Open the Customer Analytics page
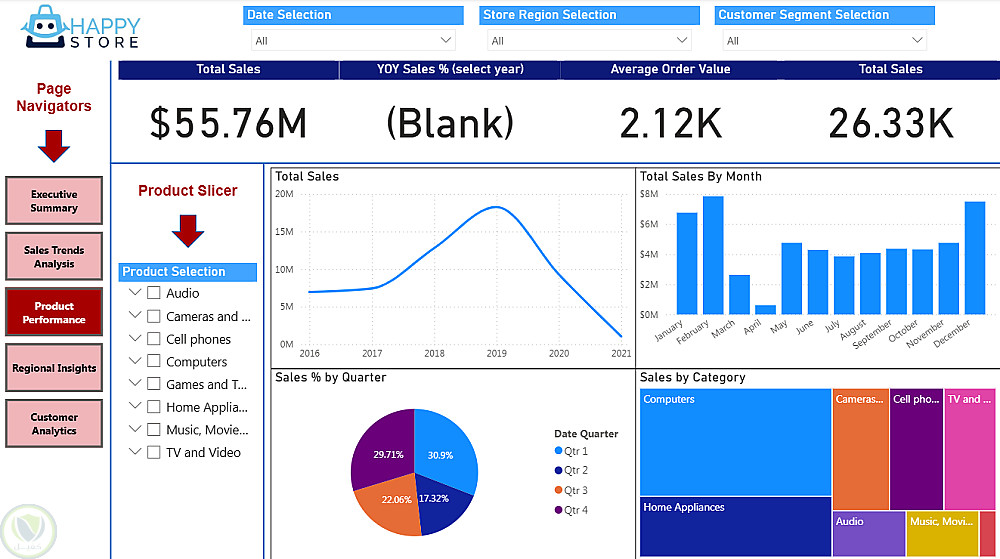This screenshot has height=559, width=1000. [54, 424]
